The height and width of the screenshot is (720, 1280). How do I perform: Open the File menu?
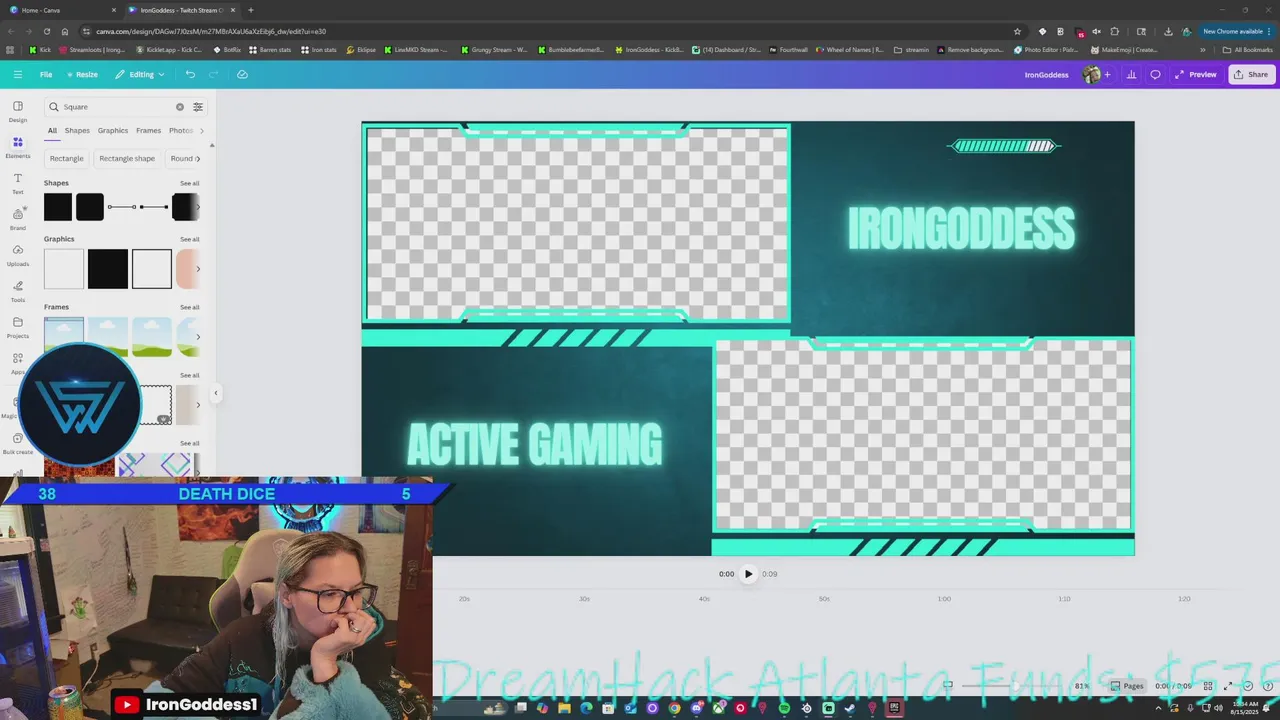(46, 74)
